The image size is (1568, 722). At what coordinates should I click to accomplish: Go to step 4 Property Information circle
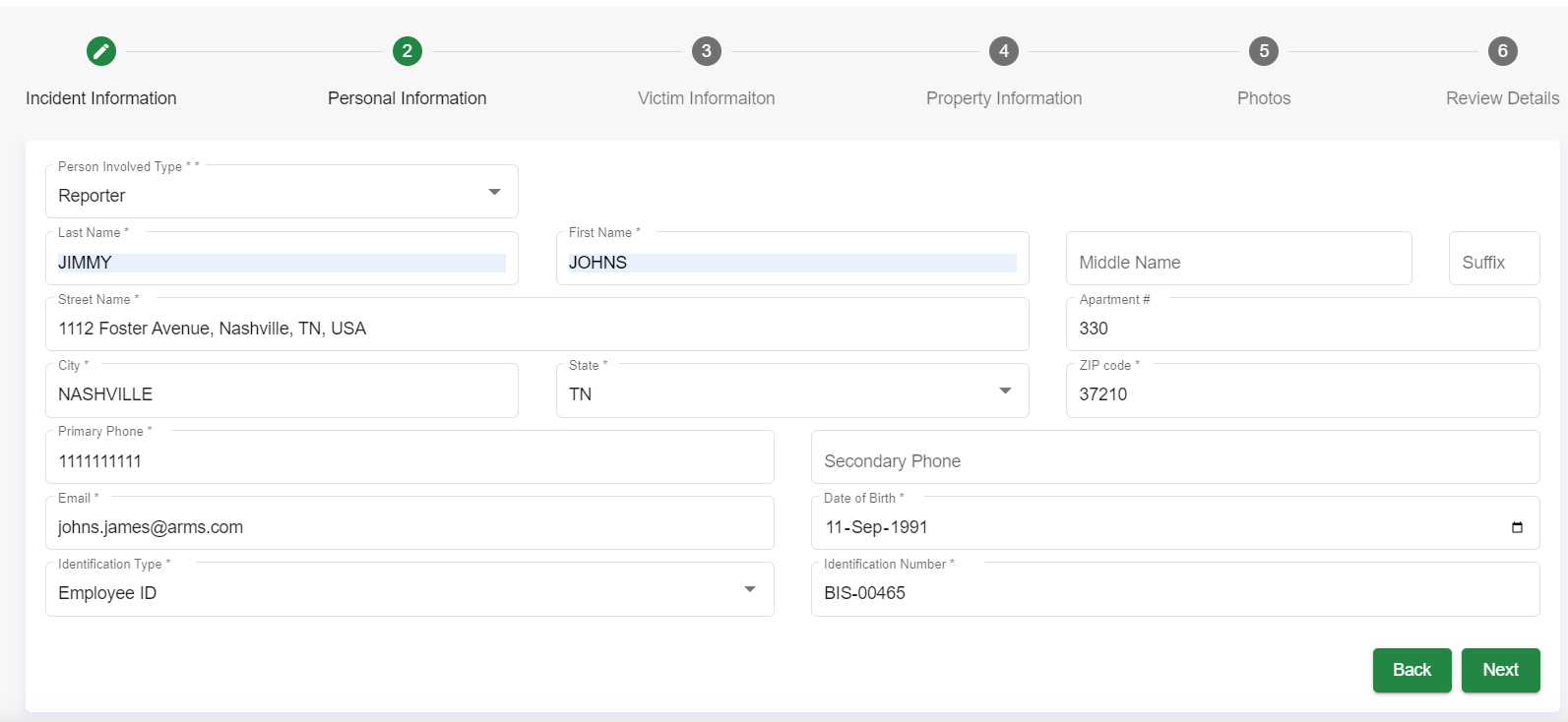pos(1004,51)
